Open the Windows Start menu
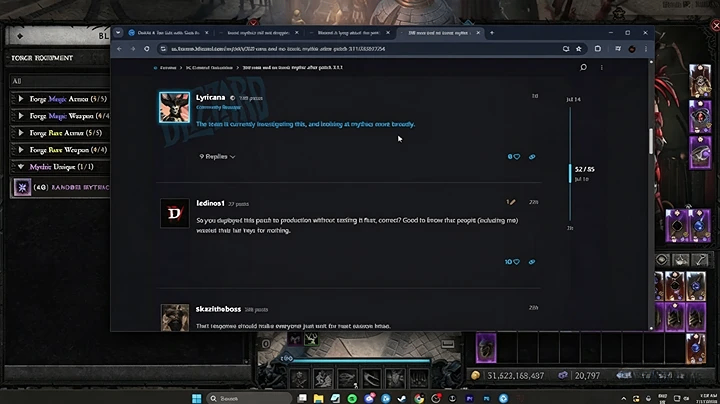 (197, 398)
